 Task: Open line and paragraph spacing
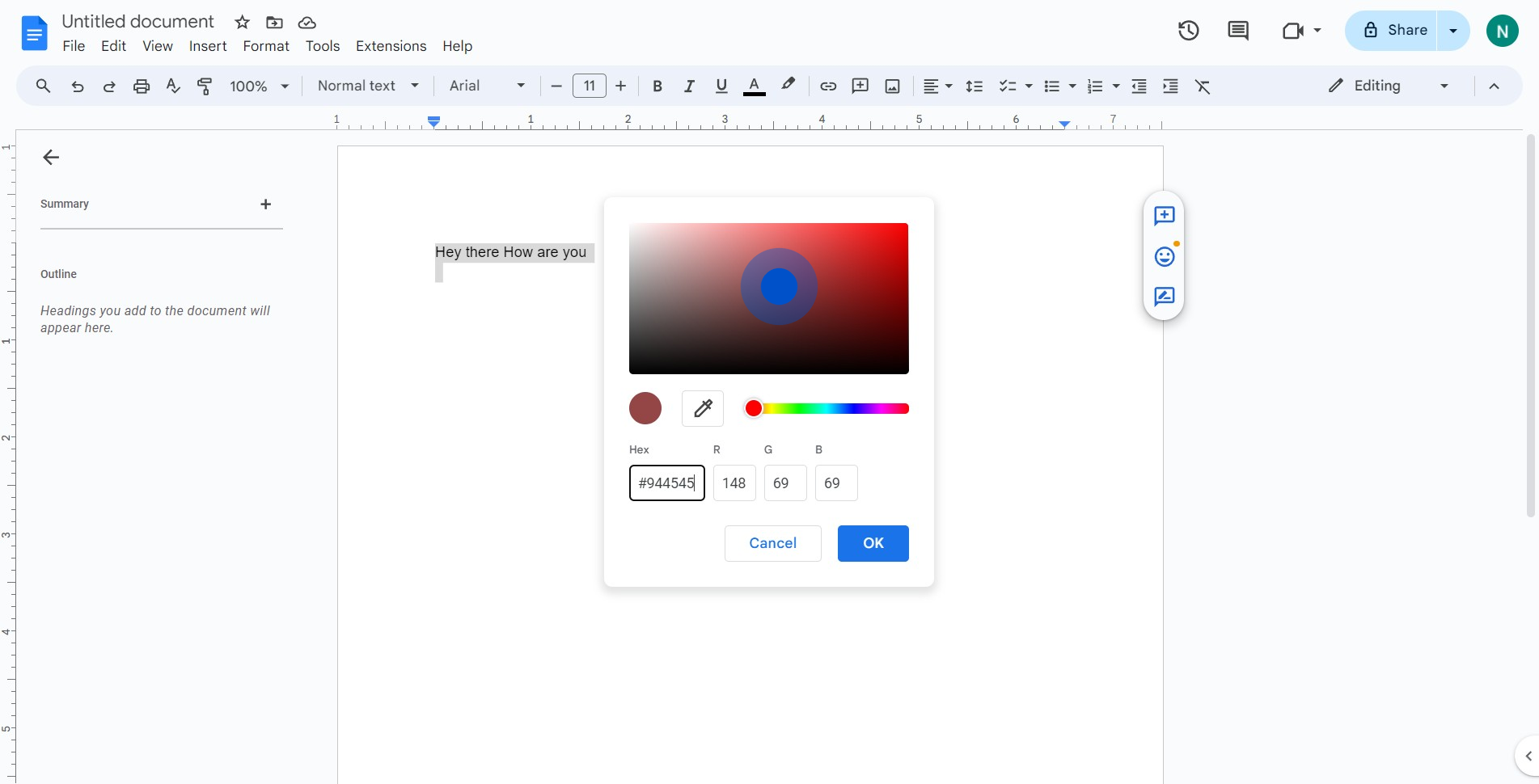click(x=975, y=86)
